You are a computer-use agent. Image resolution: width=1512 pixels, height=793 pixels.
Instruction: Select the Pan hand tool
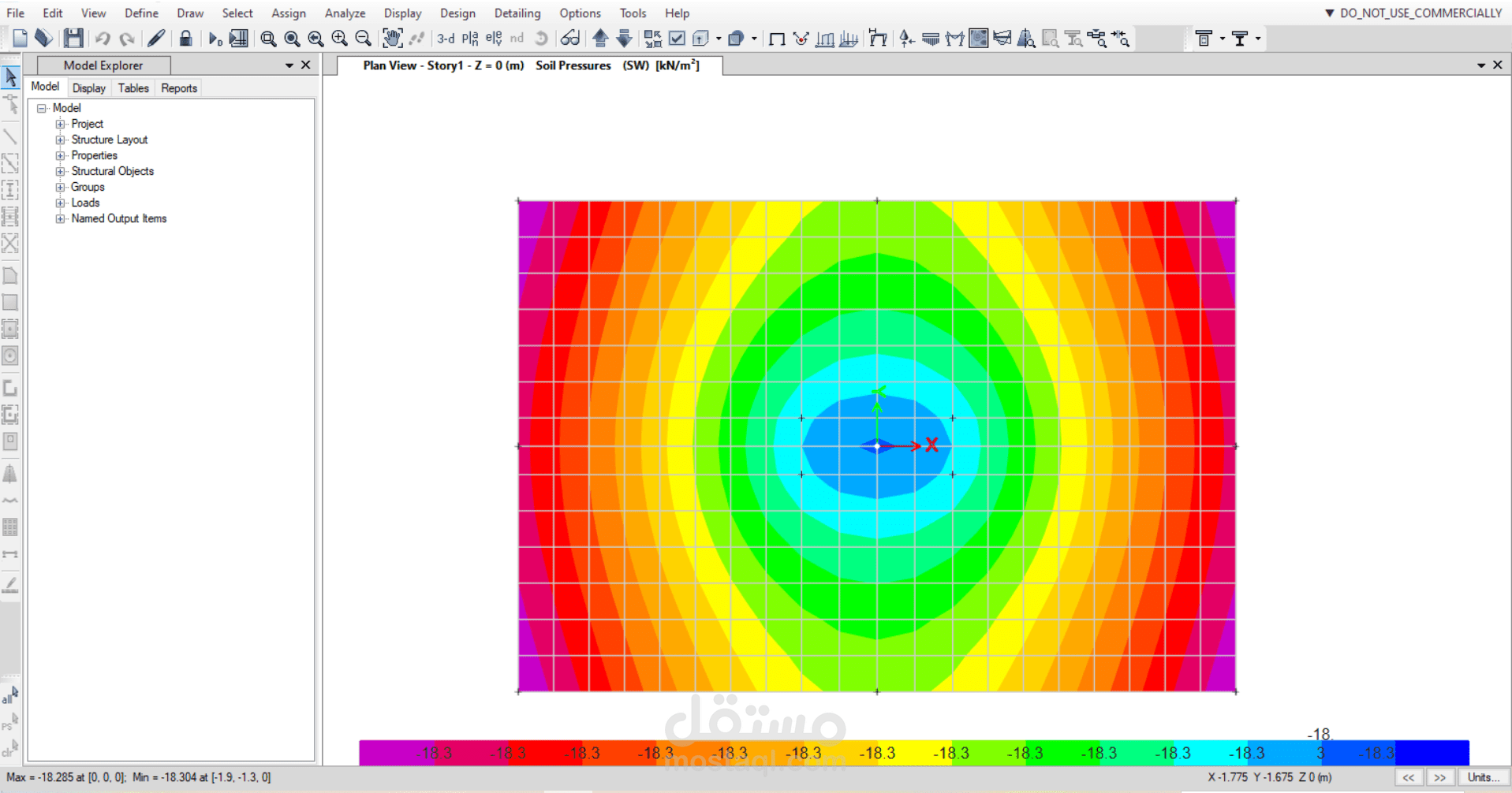[392, 38]
